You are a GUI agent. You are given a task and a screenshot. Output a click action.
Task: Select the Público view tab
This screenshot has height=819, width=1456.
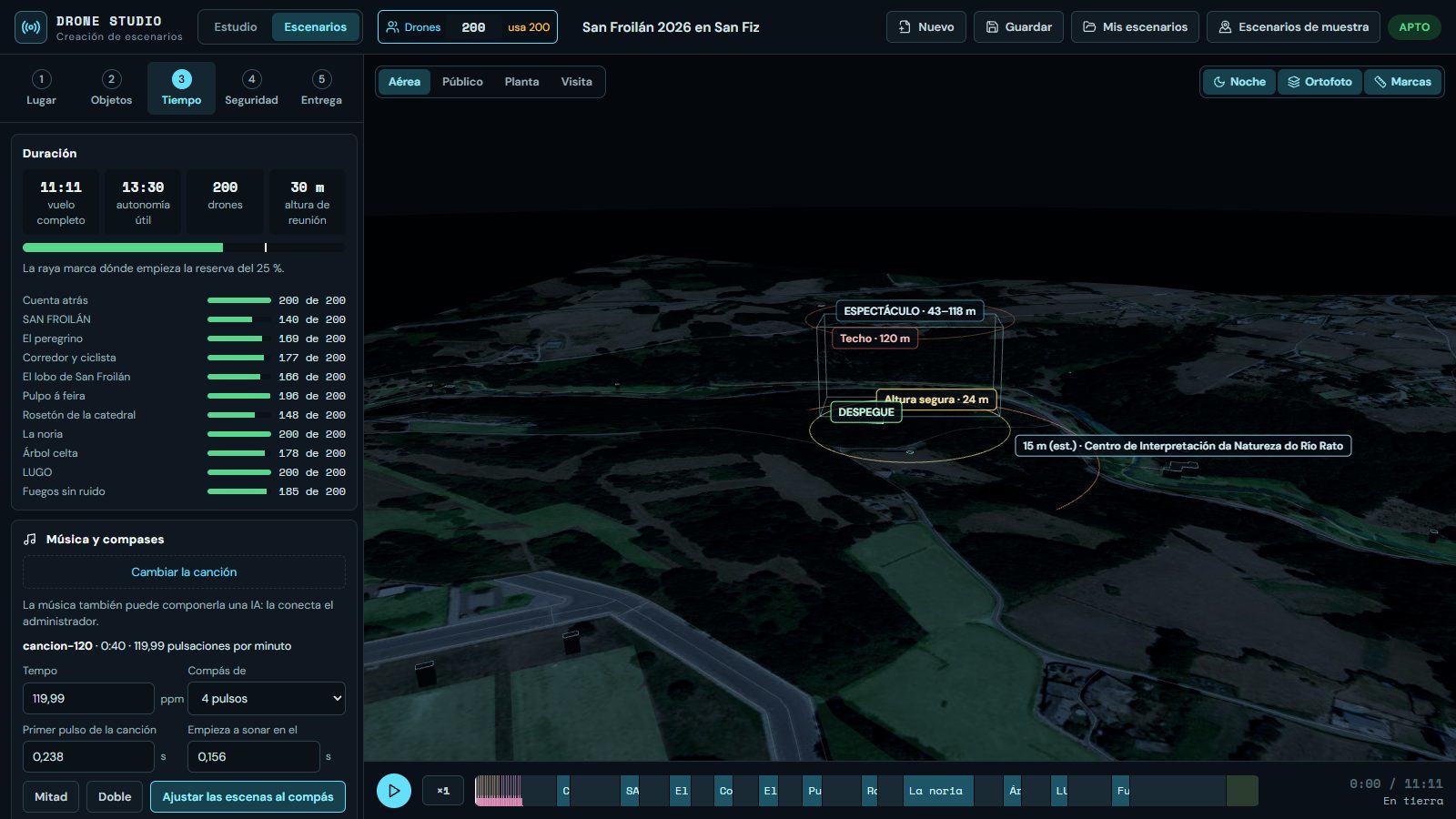(462, 82)
